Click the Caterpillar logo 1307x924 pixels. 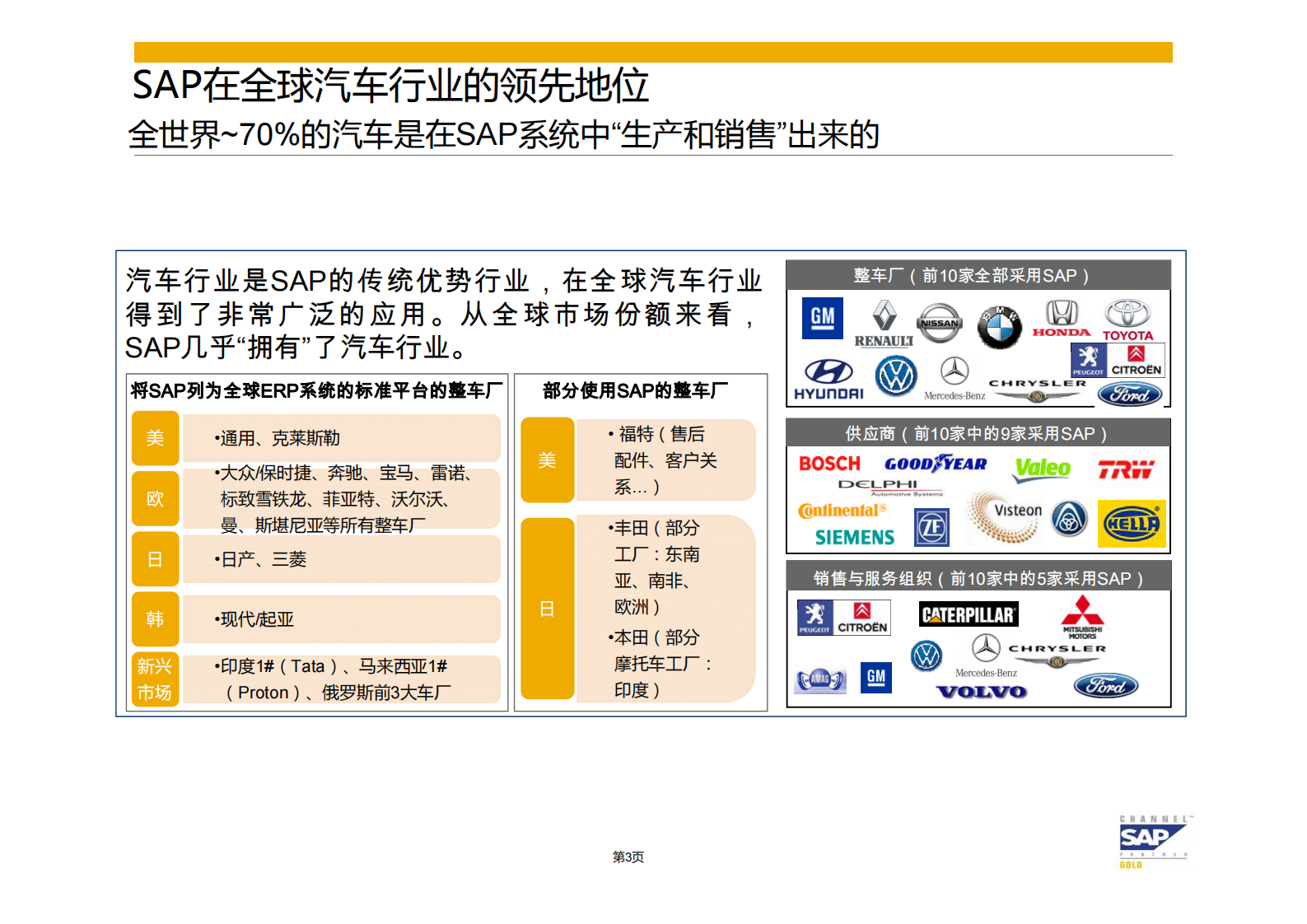click(x=969, y=614)
